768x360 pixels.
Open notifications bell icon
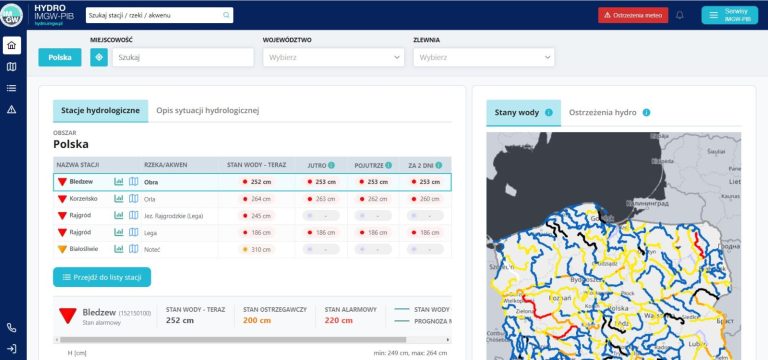[x=679, y=15]
